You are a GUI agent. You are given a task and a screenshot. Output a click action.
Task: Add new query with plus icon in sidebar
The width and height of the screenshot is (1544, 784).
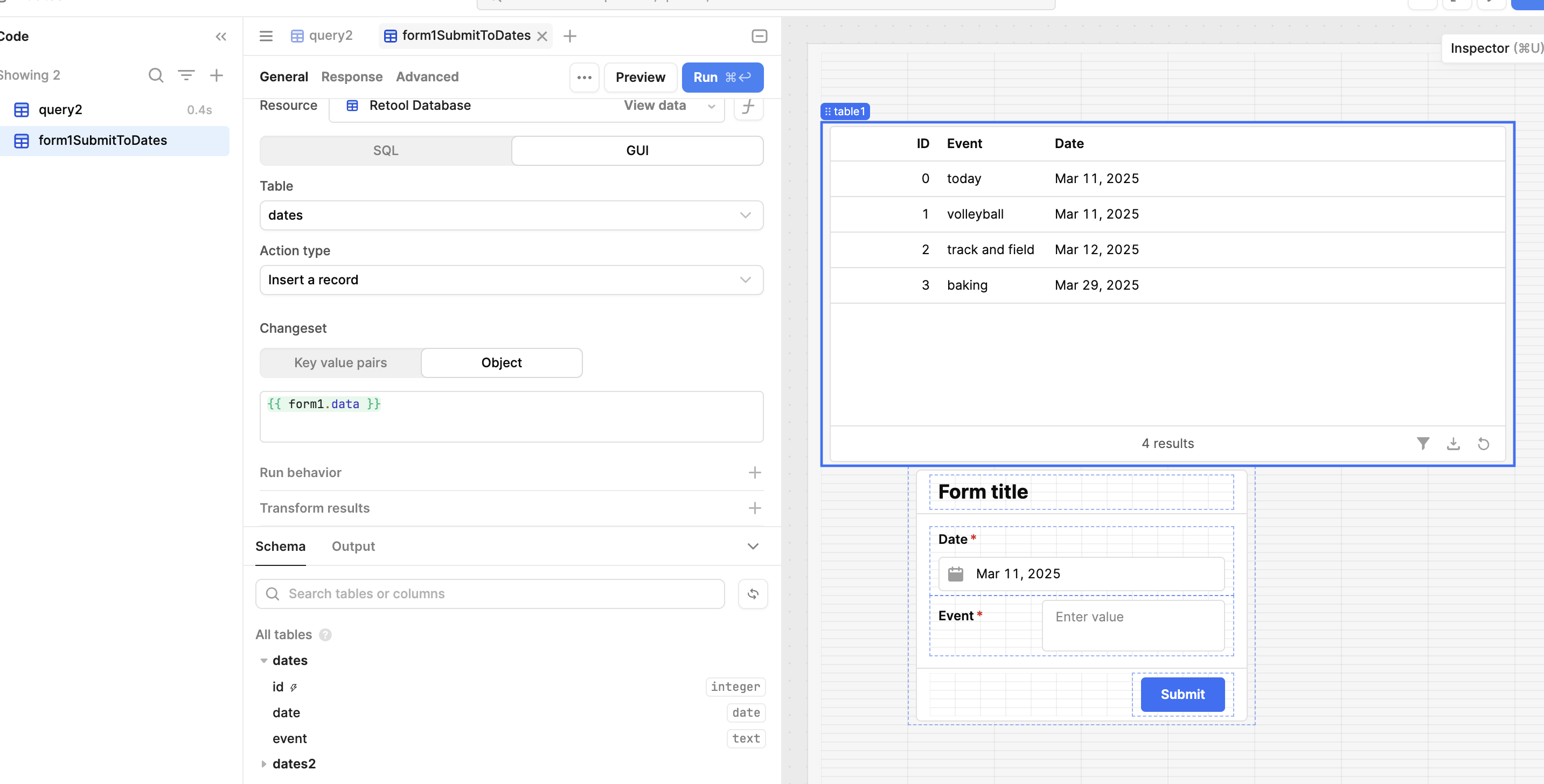pos(217,75)
